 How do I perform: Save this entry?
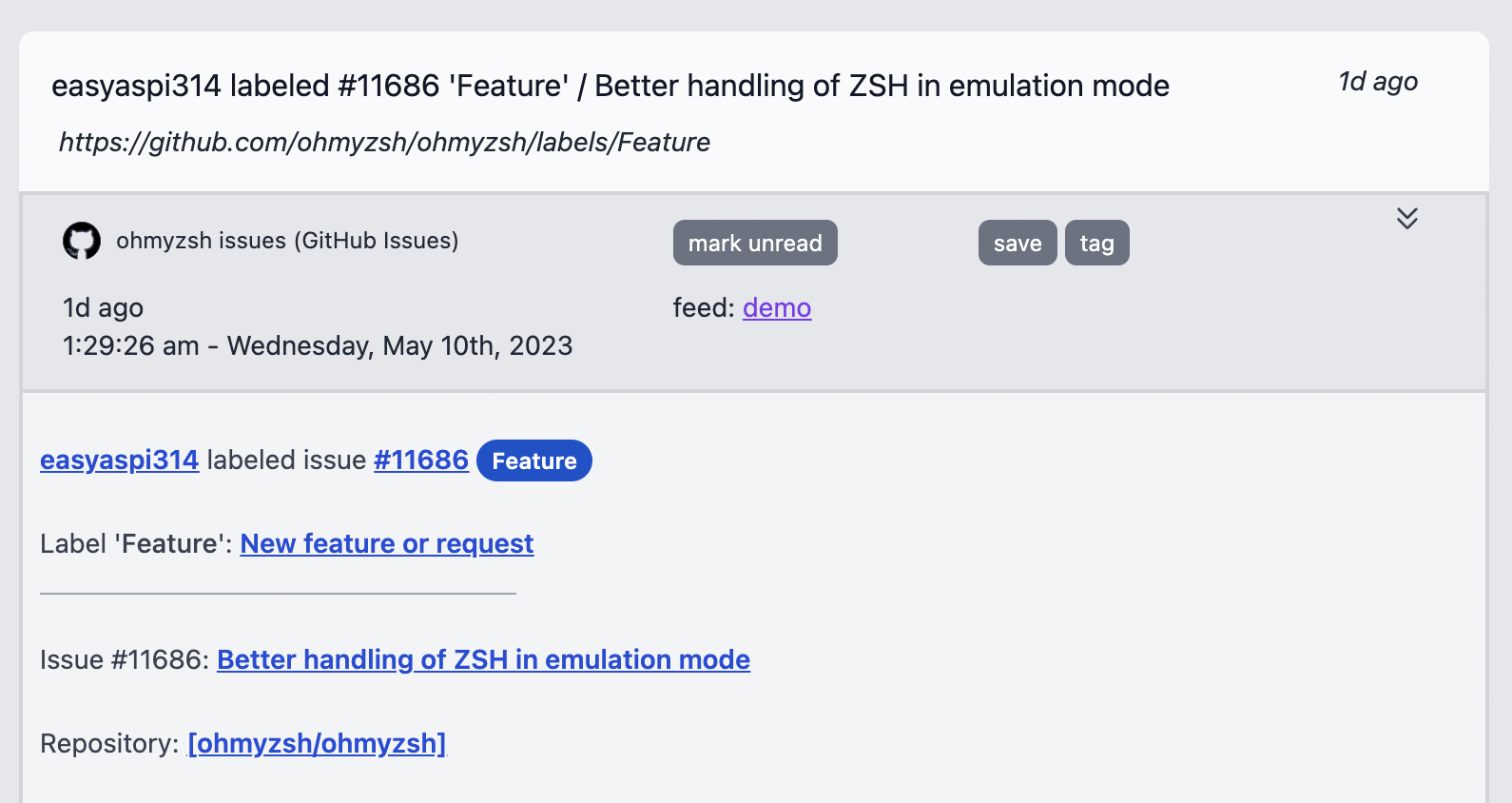pos(1018,243)
